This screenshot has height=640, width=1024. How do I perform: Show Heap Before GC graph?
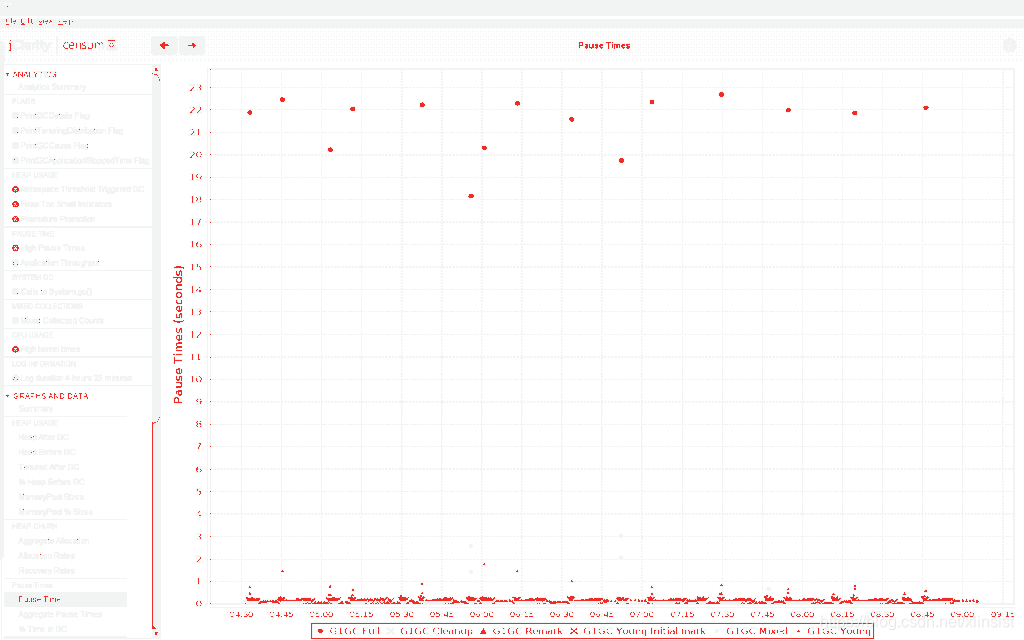47,452
